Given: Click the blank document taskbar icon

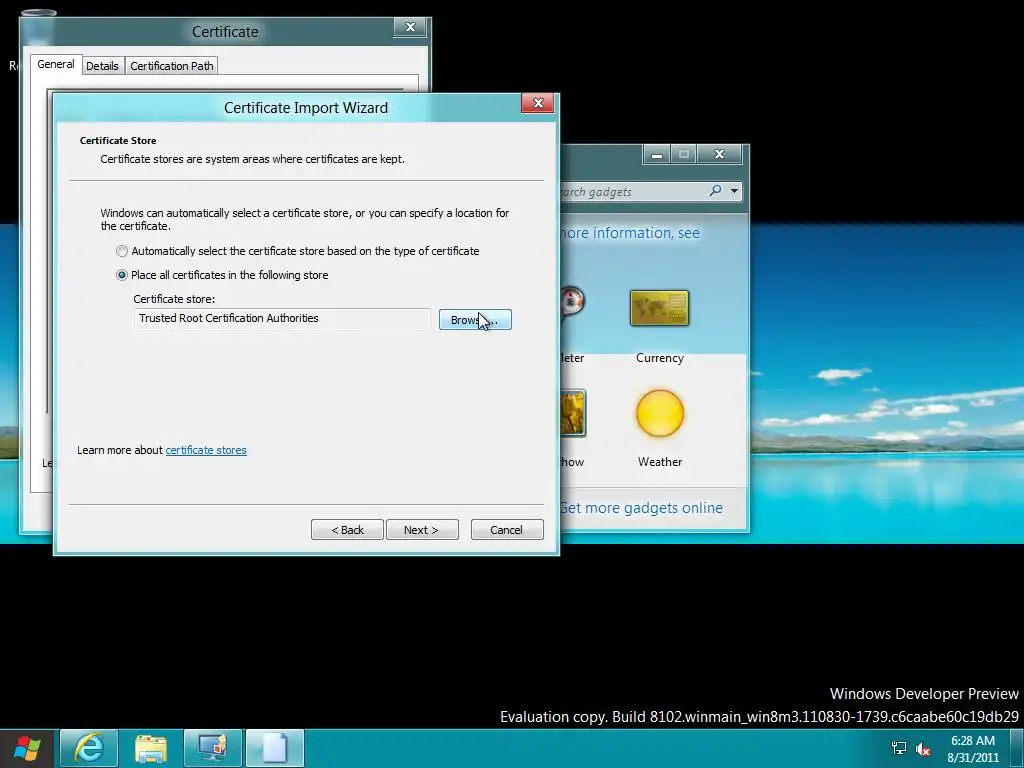Looking at the screenshot, I should click(275, 748).
